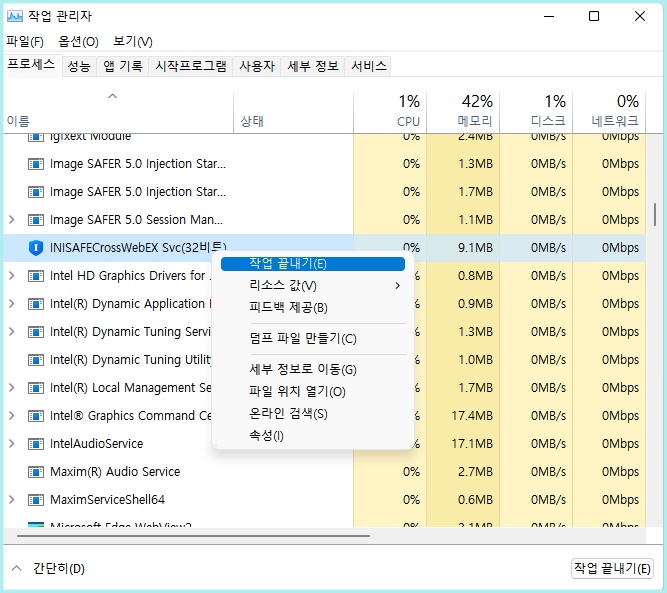Expand the Intel HD Graphics Drivers row

[x=12, y=276]
